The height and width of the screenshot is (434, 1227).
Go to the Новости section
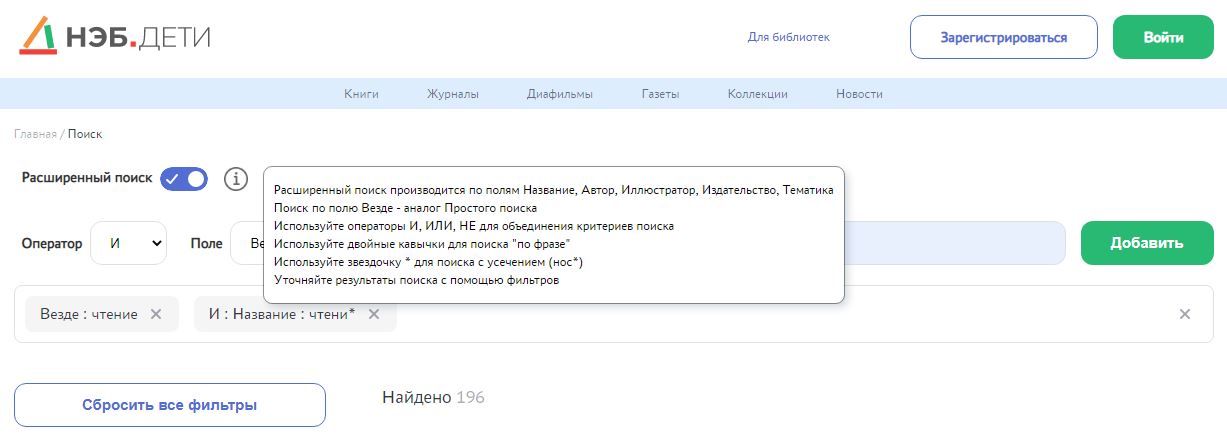point(859,94)
